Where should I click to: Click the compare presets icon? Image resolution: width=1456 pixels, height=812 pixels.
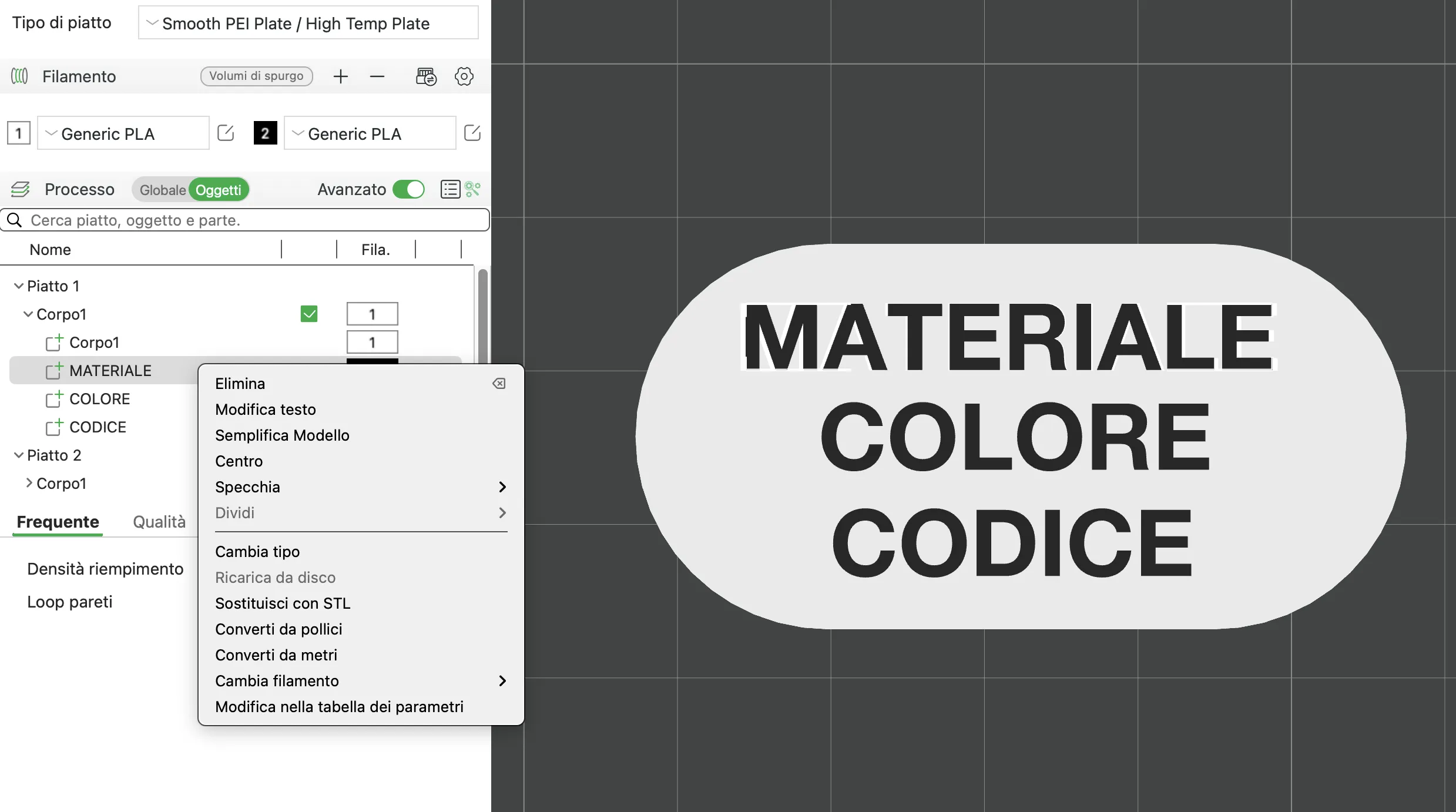(x=473, y=189)
